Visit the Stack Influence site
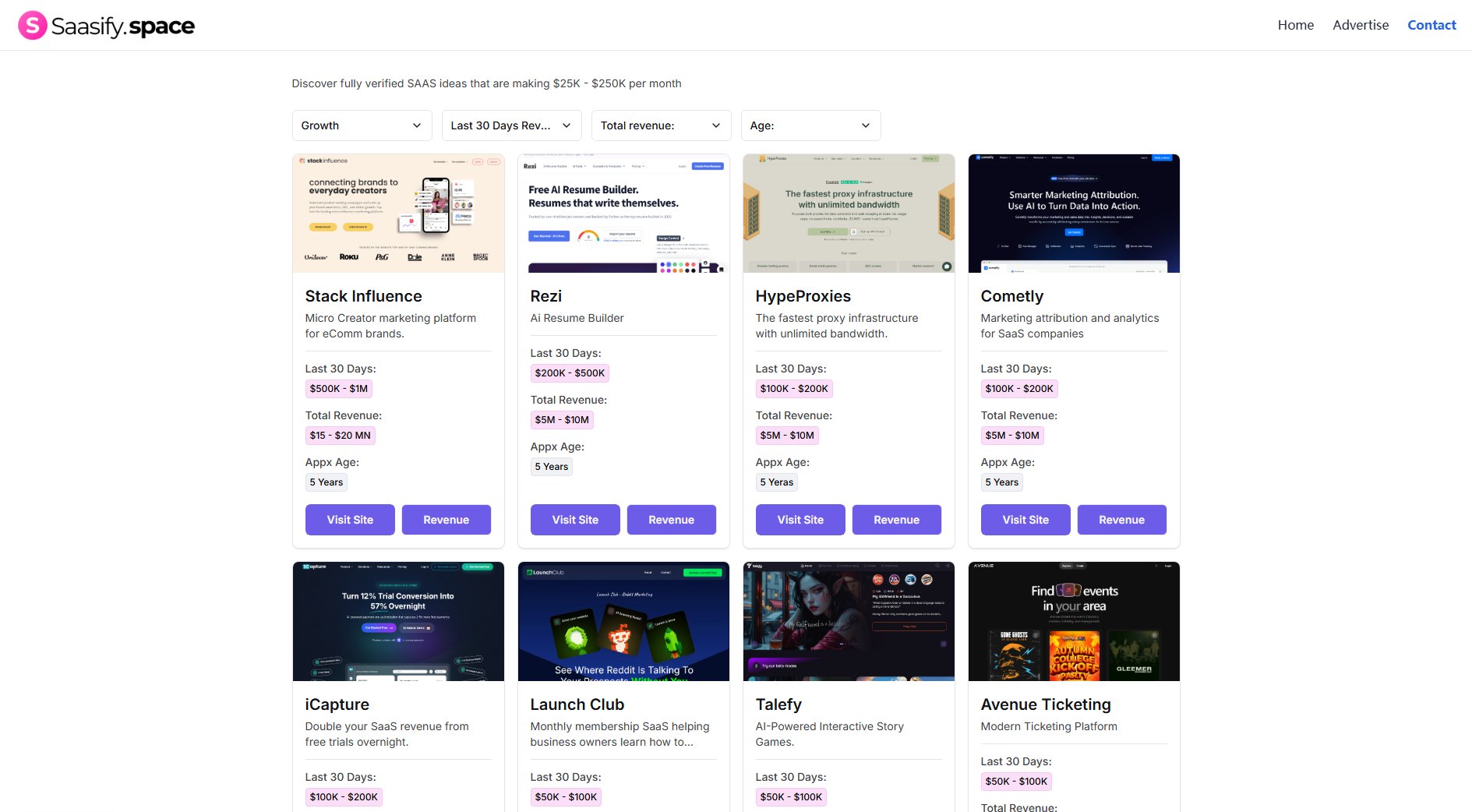This screenshot has width=1472, height=812. click(350, 520)
